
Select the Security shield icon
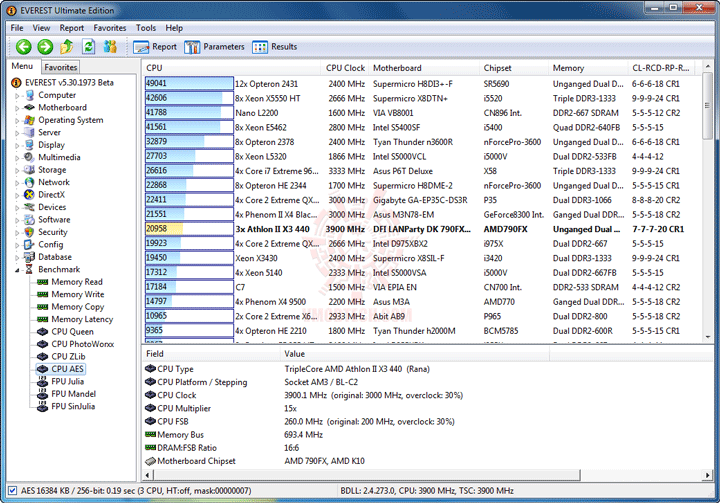tap(30, 232)
